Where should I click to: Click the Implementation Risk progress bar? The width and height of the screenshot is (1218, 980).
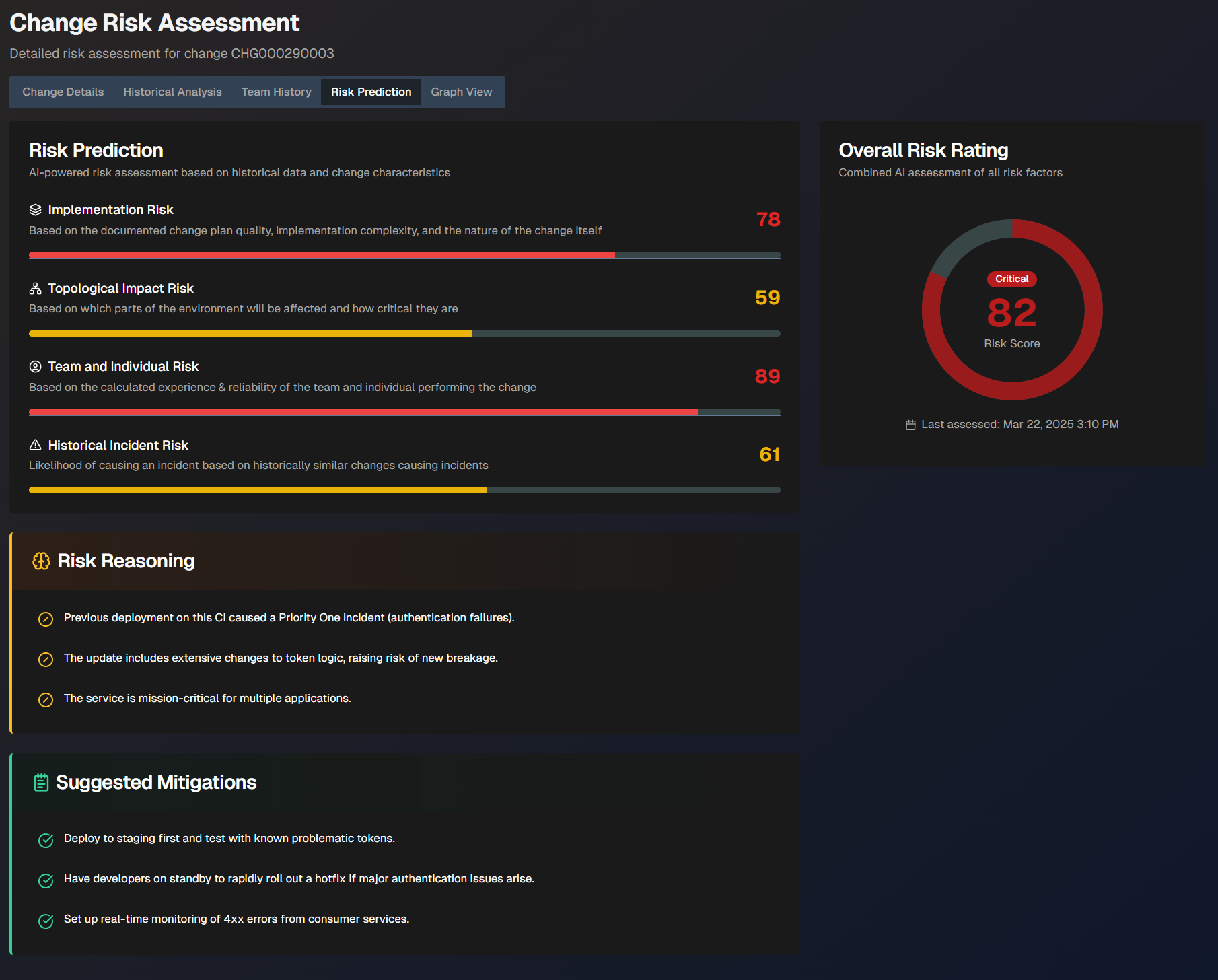(x=404, y=256)
